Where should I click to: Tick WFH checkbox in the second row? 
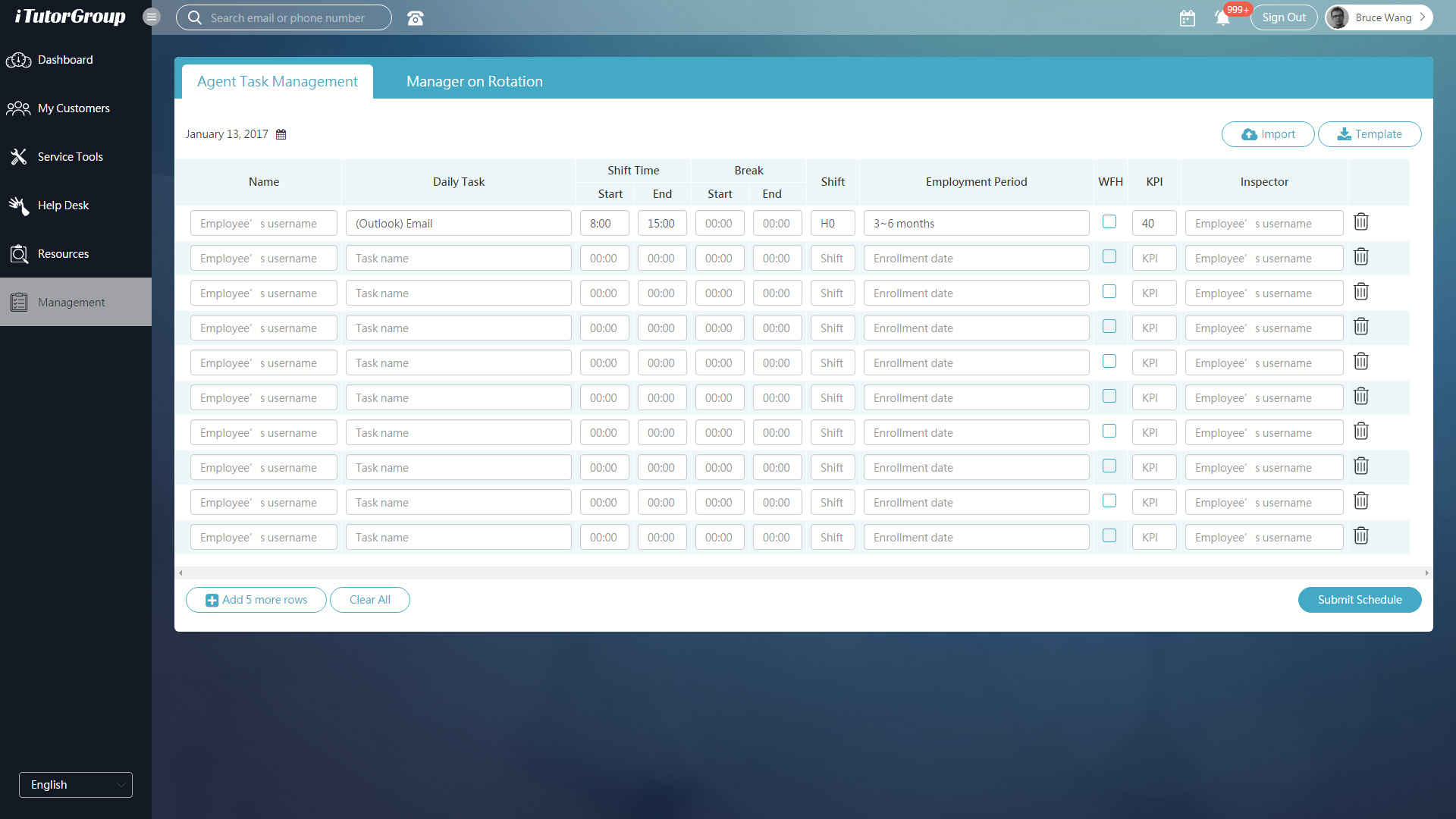(x=1109, y=256)
